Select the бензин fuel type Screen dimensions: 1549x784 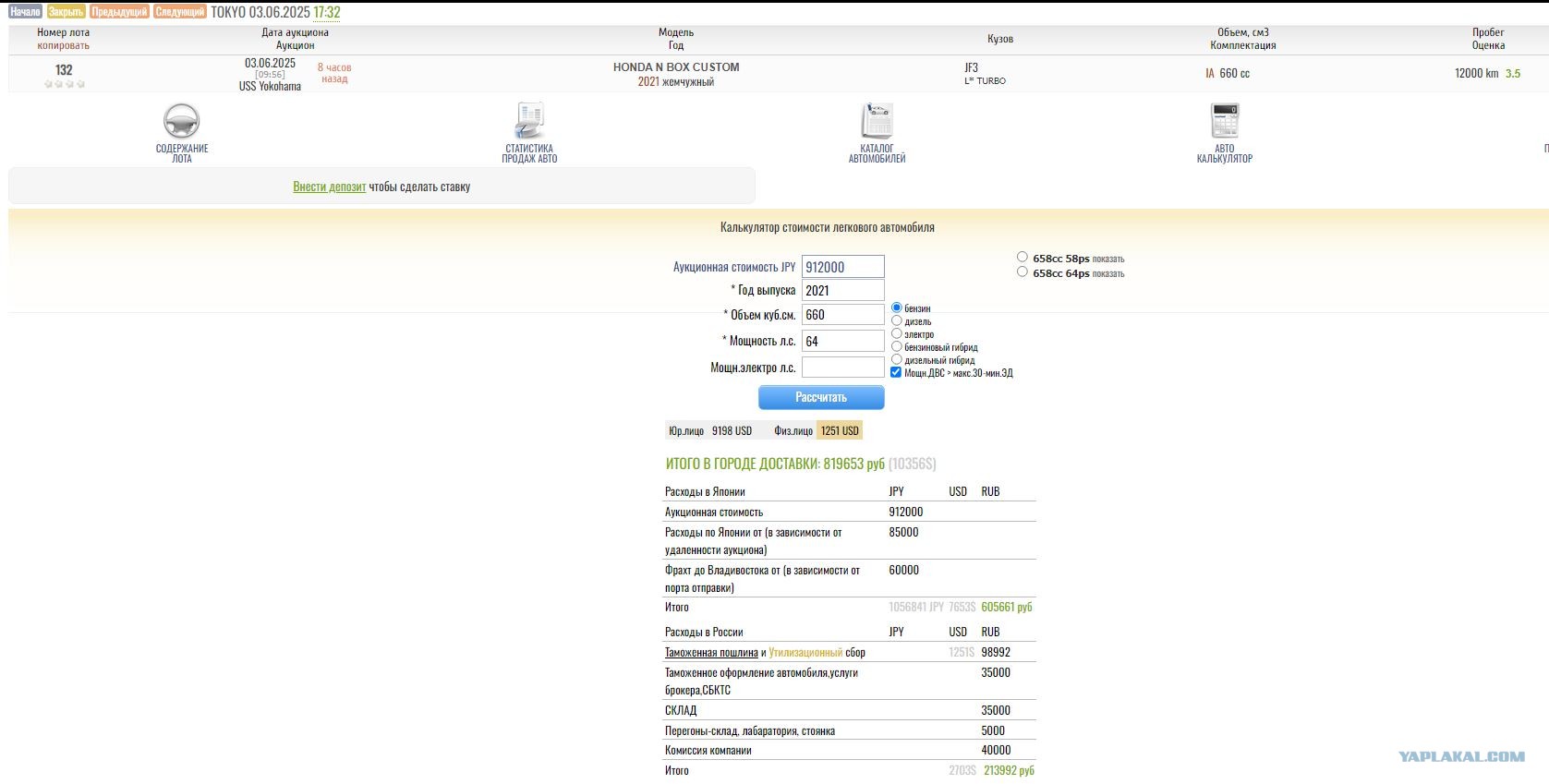point(896,308)
